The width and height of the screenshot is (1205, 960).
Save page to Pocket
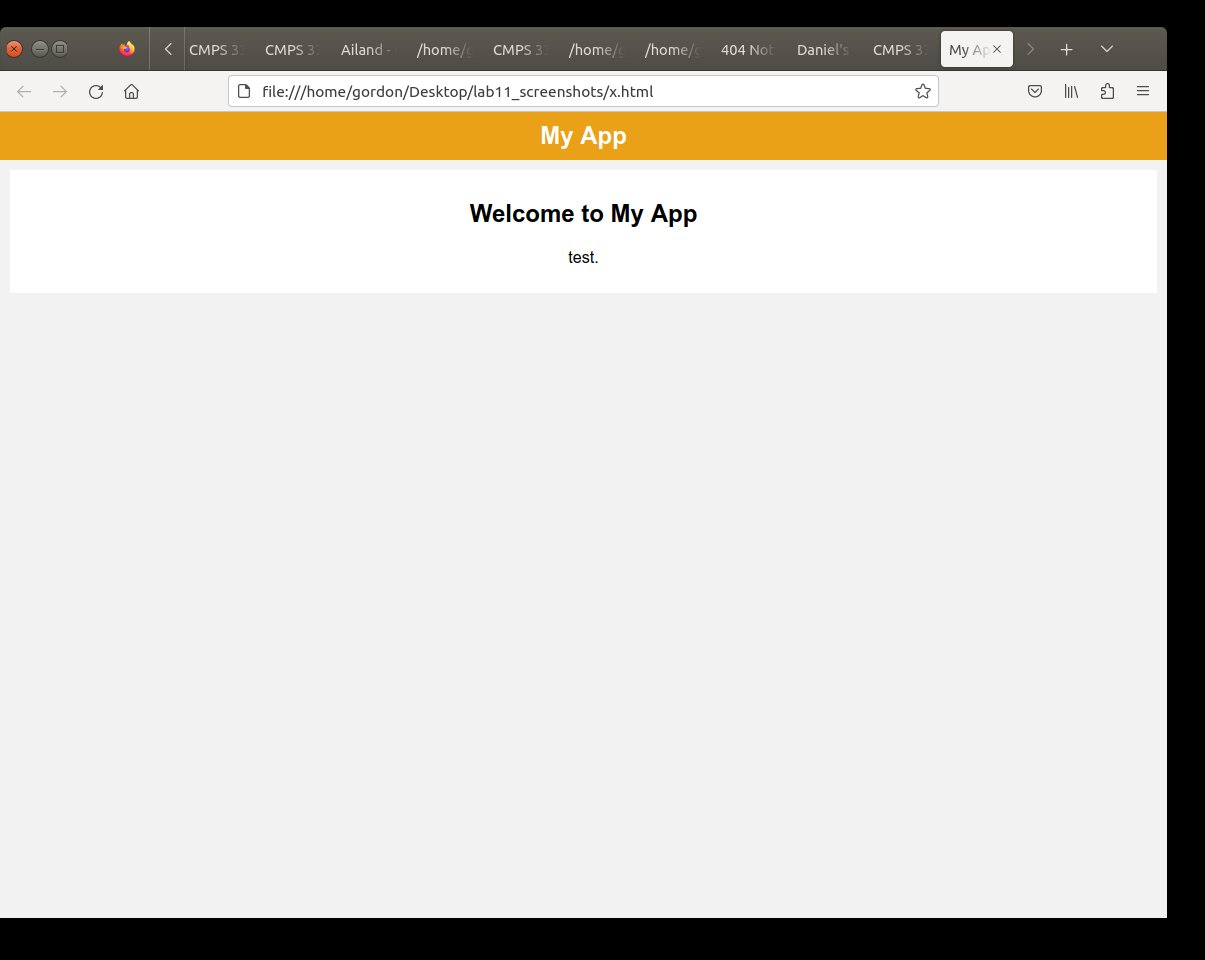(1035, 92)
